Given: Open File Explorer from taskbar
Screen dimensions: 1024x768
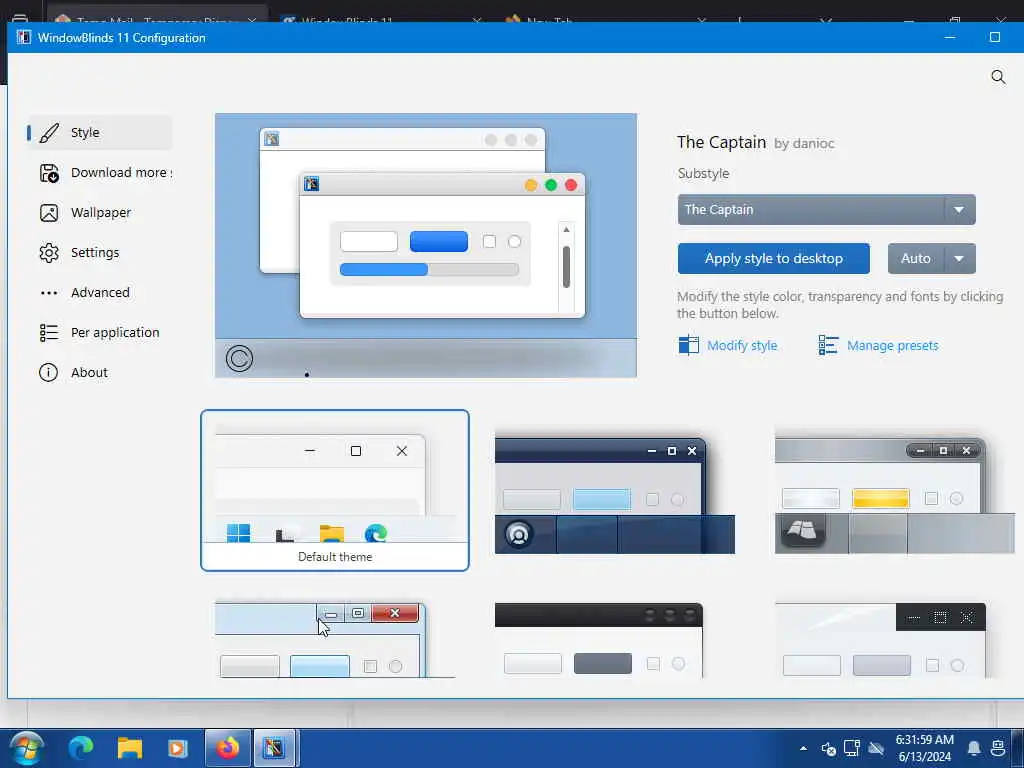Looking at the screenshot, I should click(x=129, y=748).
